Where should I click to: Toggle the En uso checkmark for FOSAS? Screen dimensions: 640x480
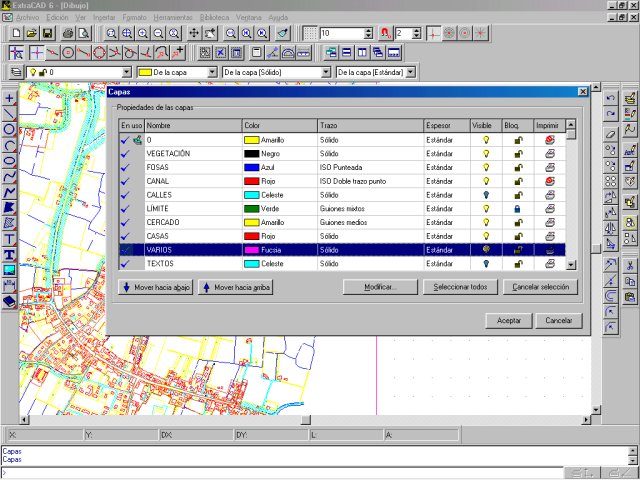[x=125, y=167]
